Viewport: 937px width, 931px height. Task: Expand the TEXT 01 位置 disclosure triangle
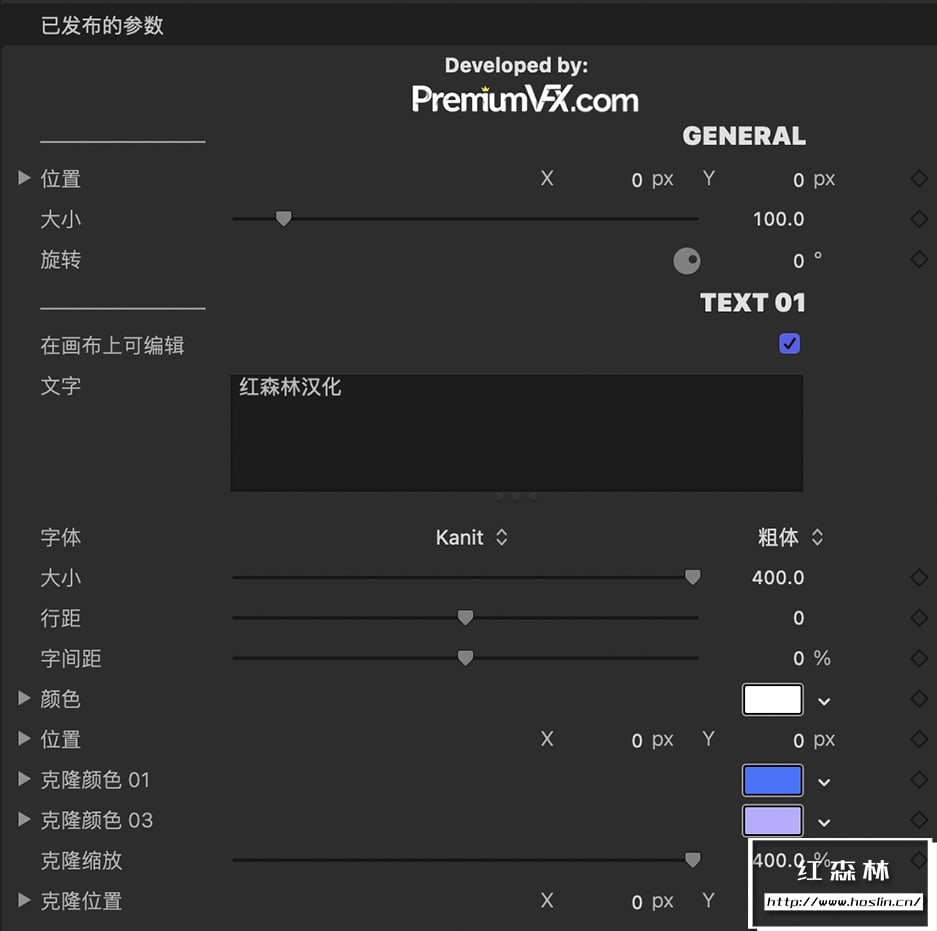[x=24, y=739]
